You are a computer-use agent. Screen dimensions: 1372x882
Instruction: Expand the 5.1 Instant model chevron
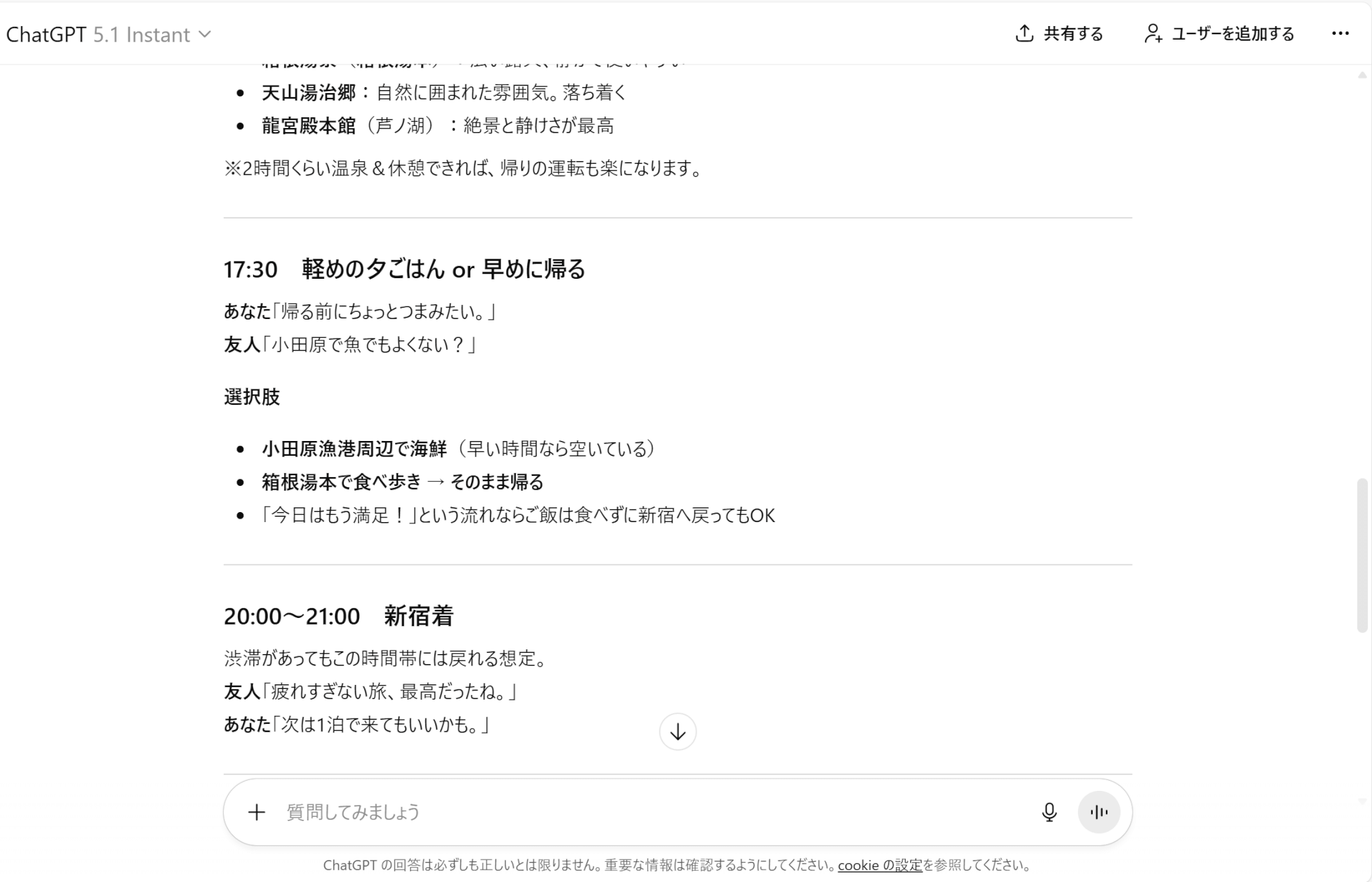coord(206,34)
